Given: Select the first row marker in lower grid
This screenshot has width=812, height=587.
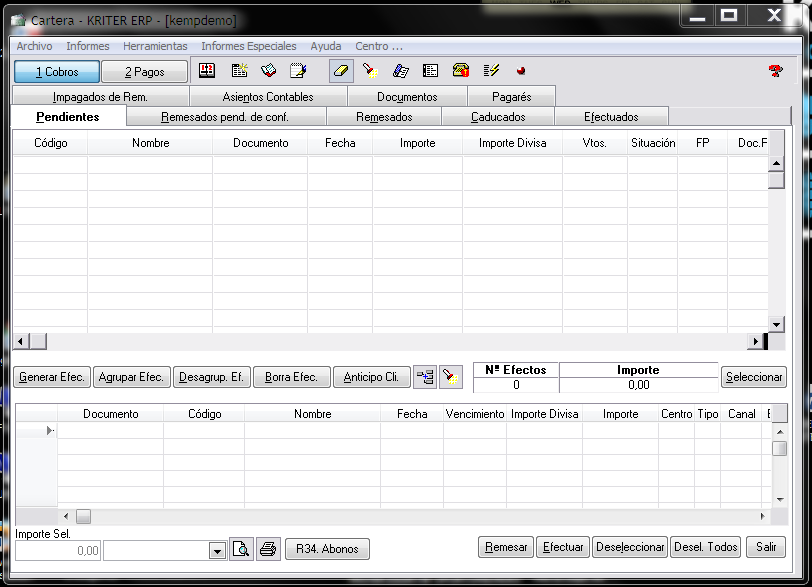Looking at the screenshot, I should [37, 430].
